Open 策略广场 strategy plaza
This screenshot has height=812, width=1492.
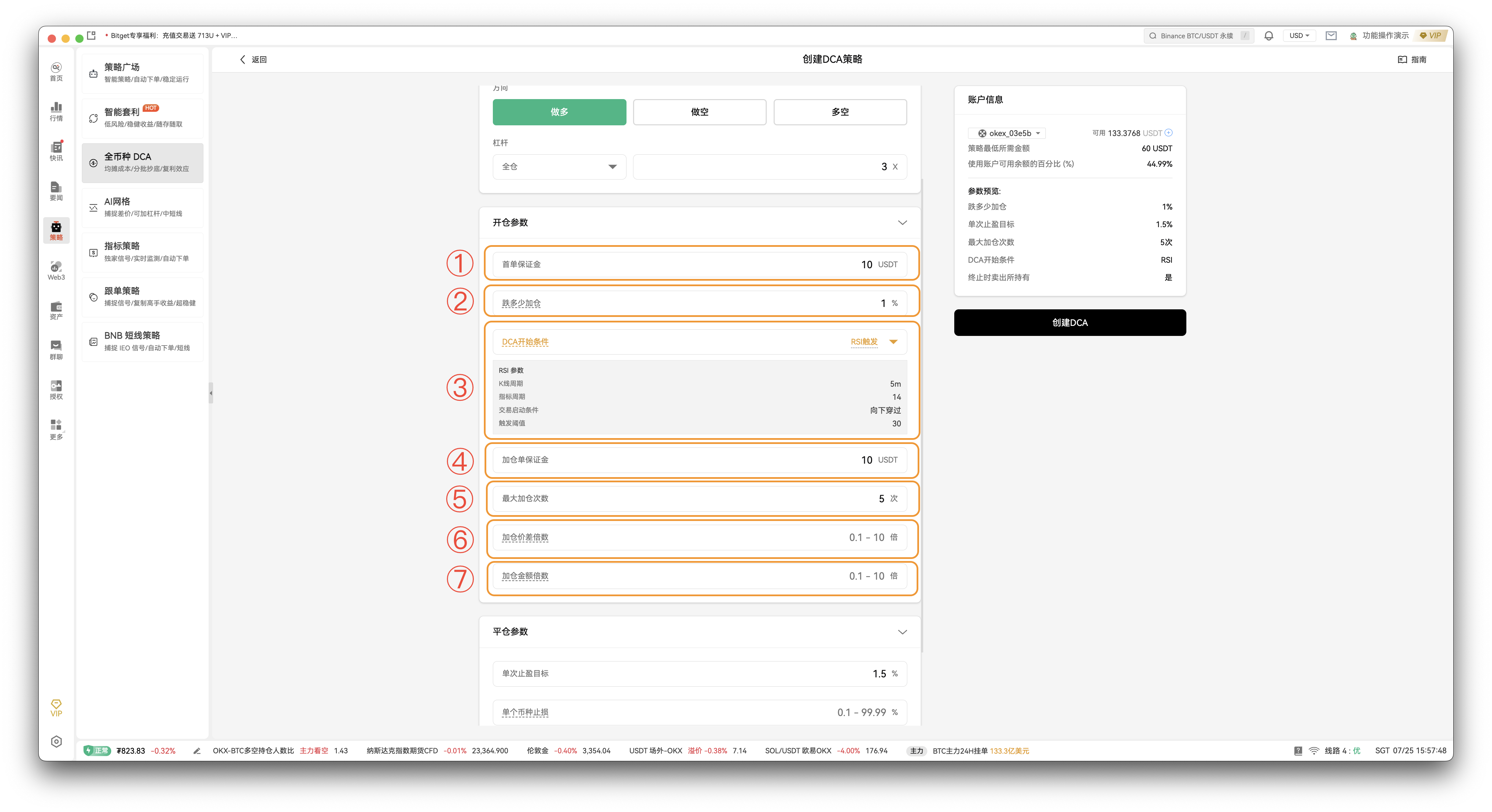tap(143, 73)
